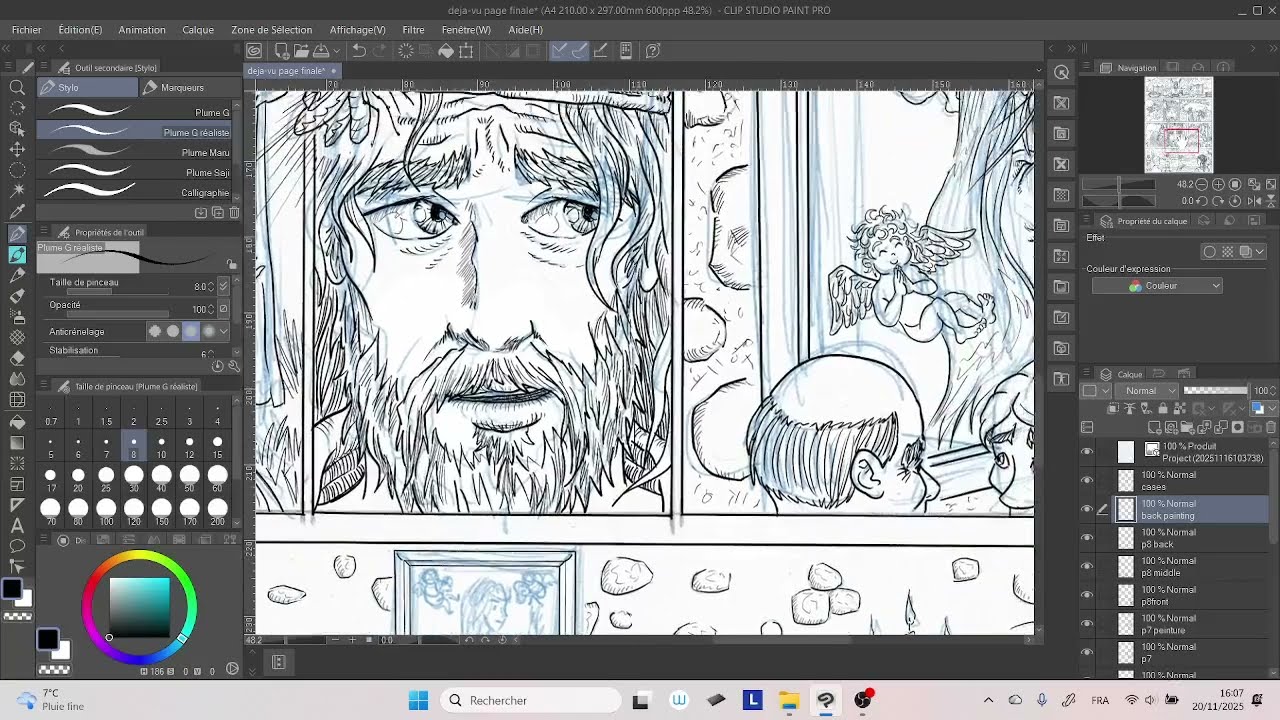Expand Anticrénelage options arrow
This screenshot has width=1280, height=720.
point(224,331)
